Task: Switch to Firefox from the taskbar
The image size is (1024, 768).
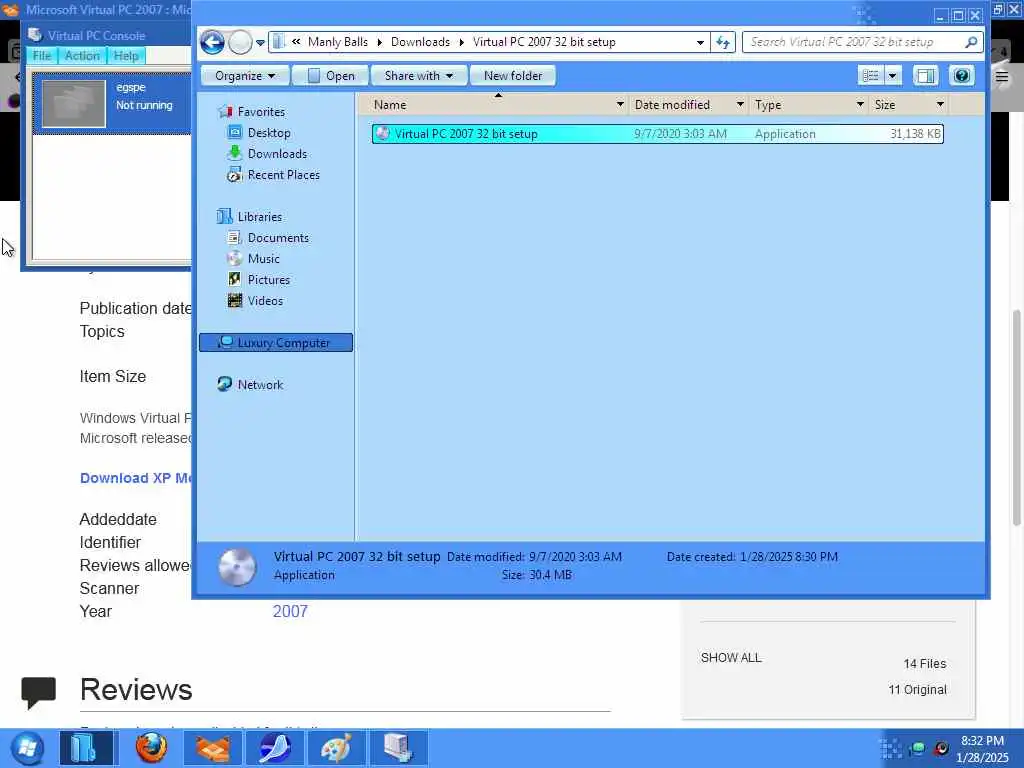Action: (151, 748)
